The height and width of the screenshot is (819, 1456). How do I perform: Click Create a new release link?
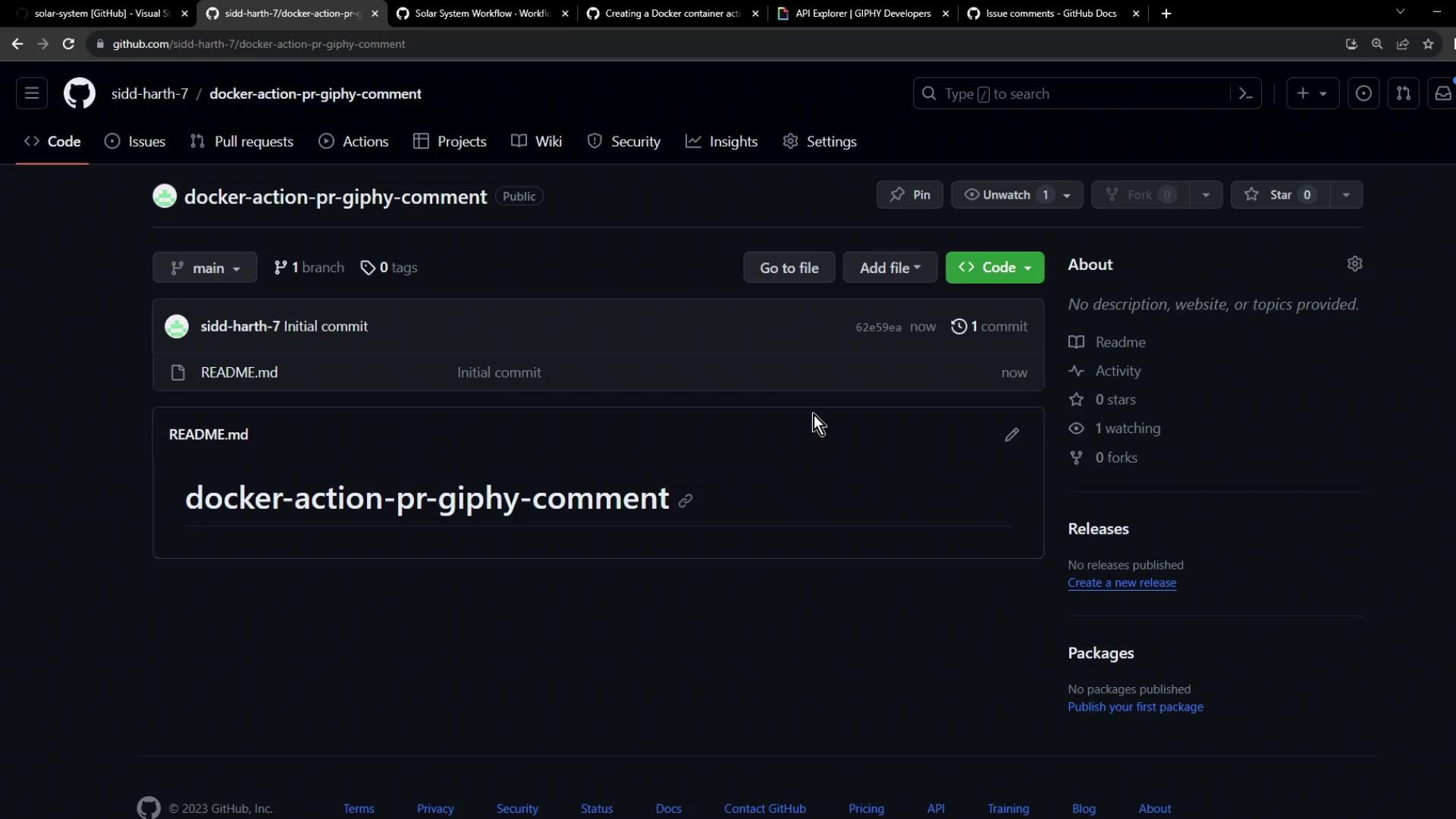(x=1122, y=582)
